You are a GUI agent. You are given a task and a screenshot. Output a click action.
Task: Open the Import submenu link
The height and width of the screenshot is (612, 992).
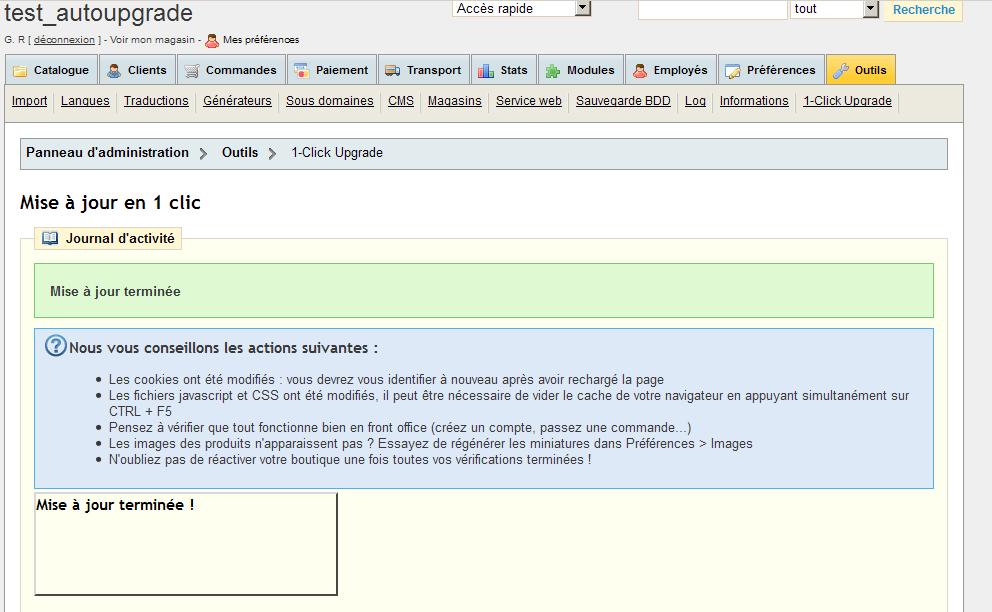coord(29,101)
